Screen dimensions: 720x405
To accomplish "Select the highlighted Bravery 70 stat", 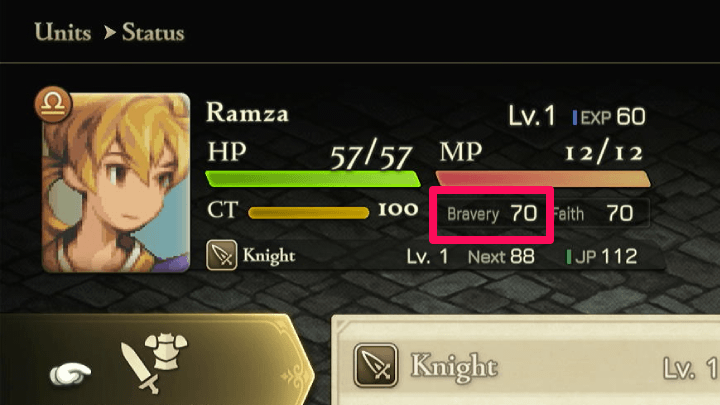I will pos(492,214).
